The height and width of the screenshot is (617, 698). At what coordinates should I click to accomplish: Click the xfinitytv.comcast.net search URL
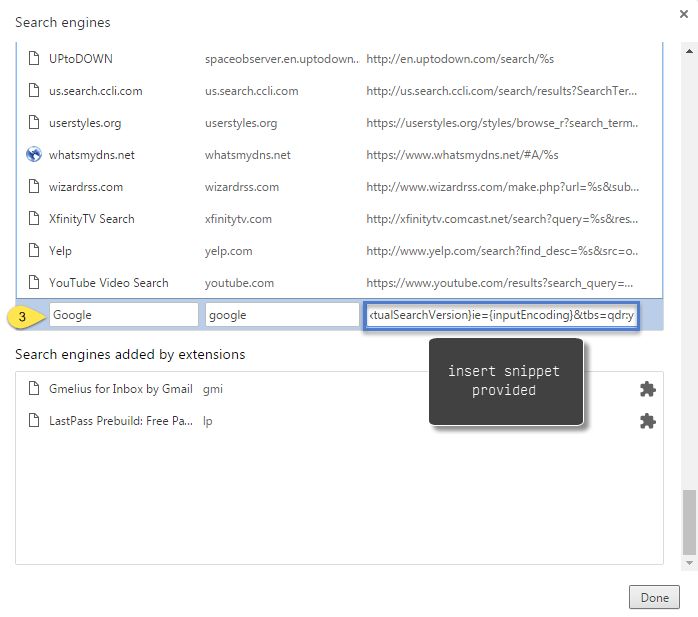[502, 219]
